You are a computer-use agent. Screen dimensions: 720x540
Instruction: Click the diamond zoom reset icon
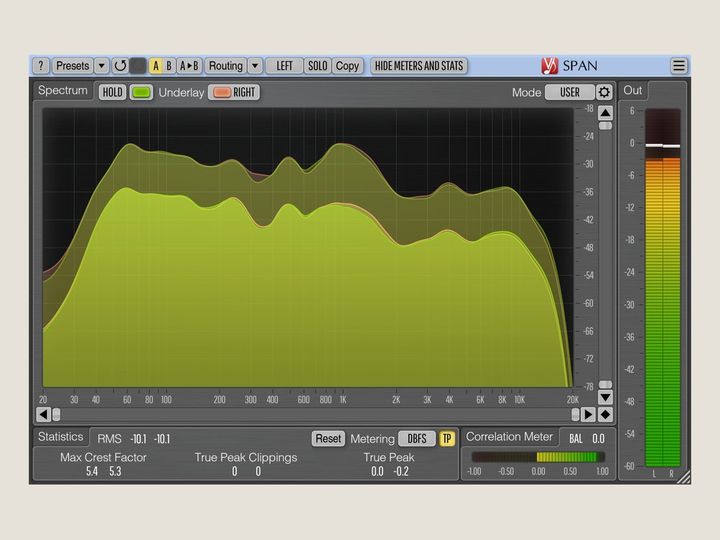point(605,415)
